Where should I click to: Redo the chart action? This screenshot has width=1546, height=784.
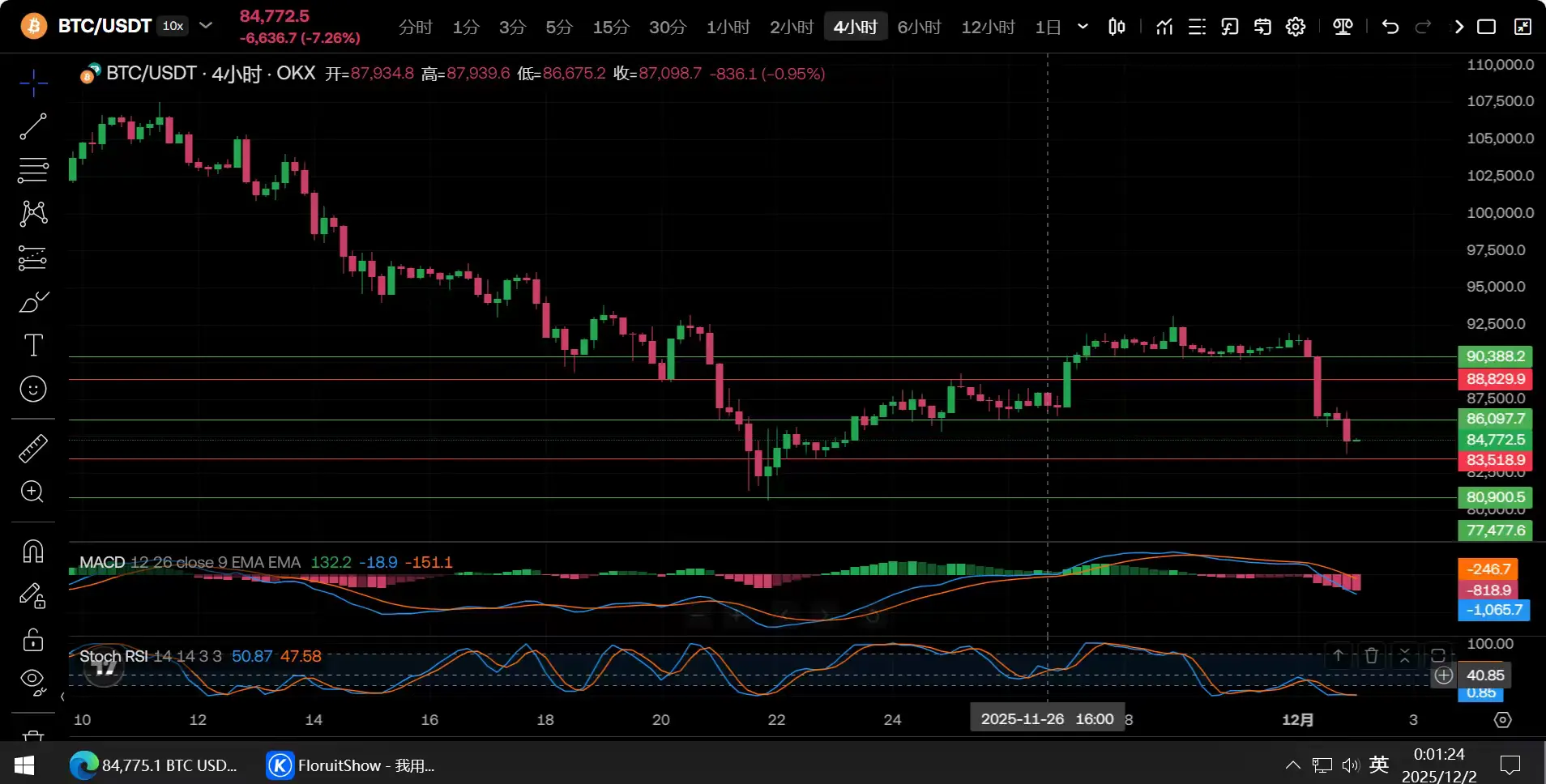point(1423,27)
